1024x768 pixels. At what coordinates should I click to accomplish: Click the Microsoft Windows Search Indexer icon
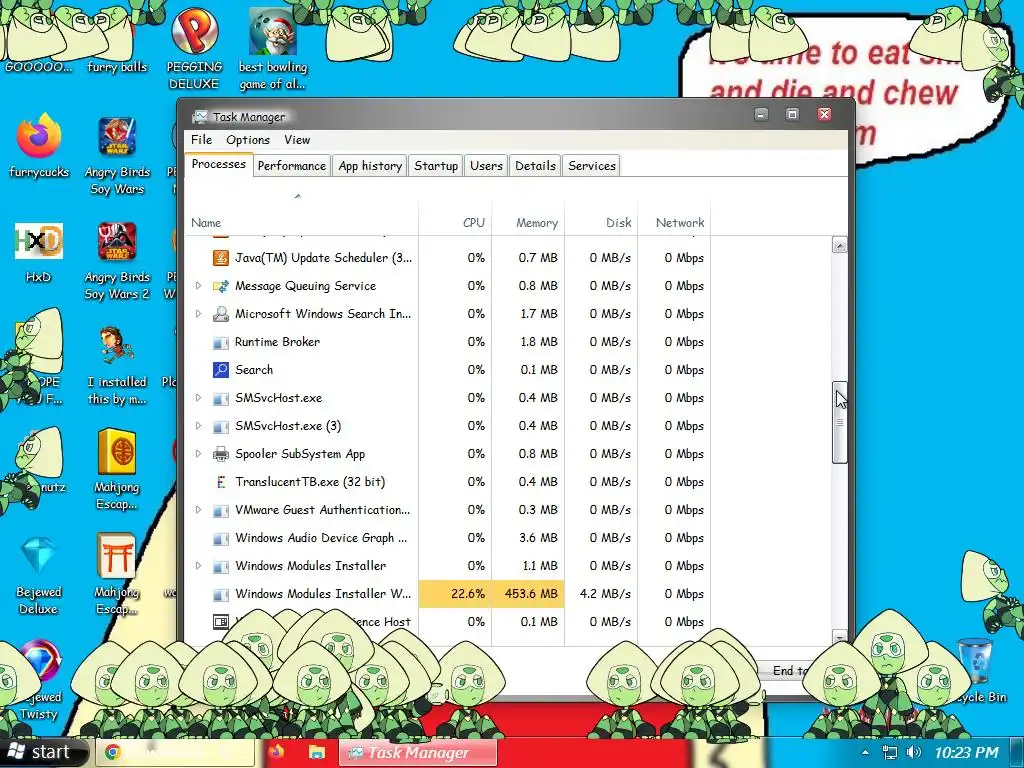(x=221, y=313)
